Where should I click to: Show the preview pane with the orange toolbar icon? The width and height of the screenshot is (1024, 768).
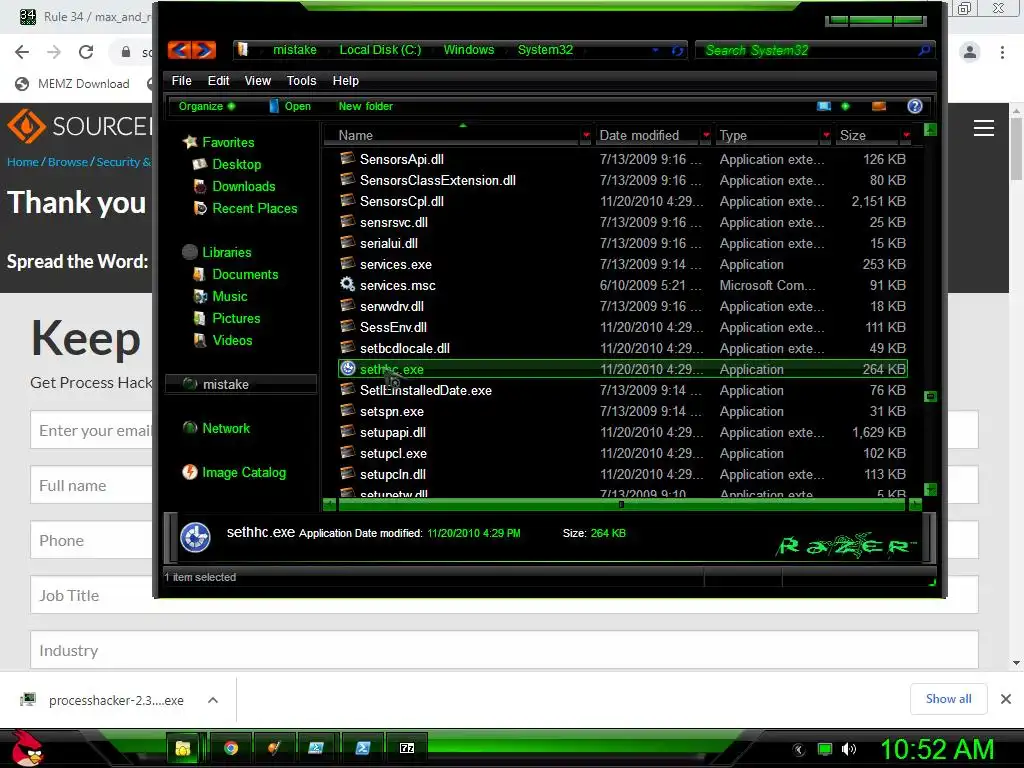(x=879, y=106)
